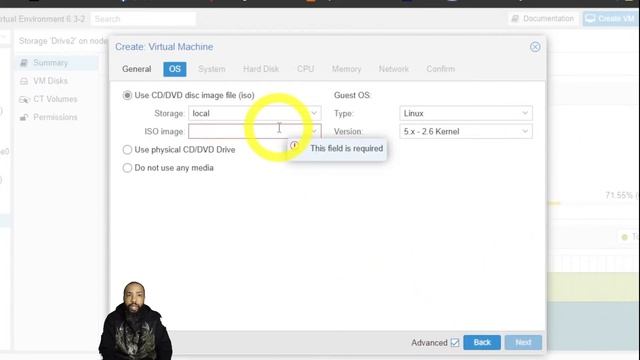Click the VM Disks drive icon
640x360 pixels.
[x=24, y=81]
